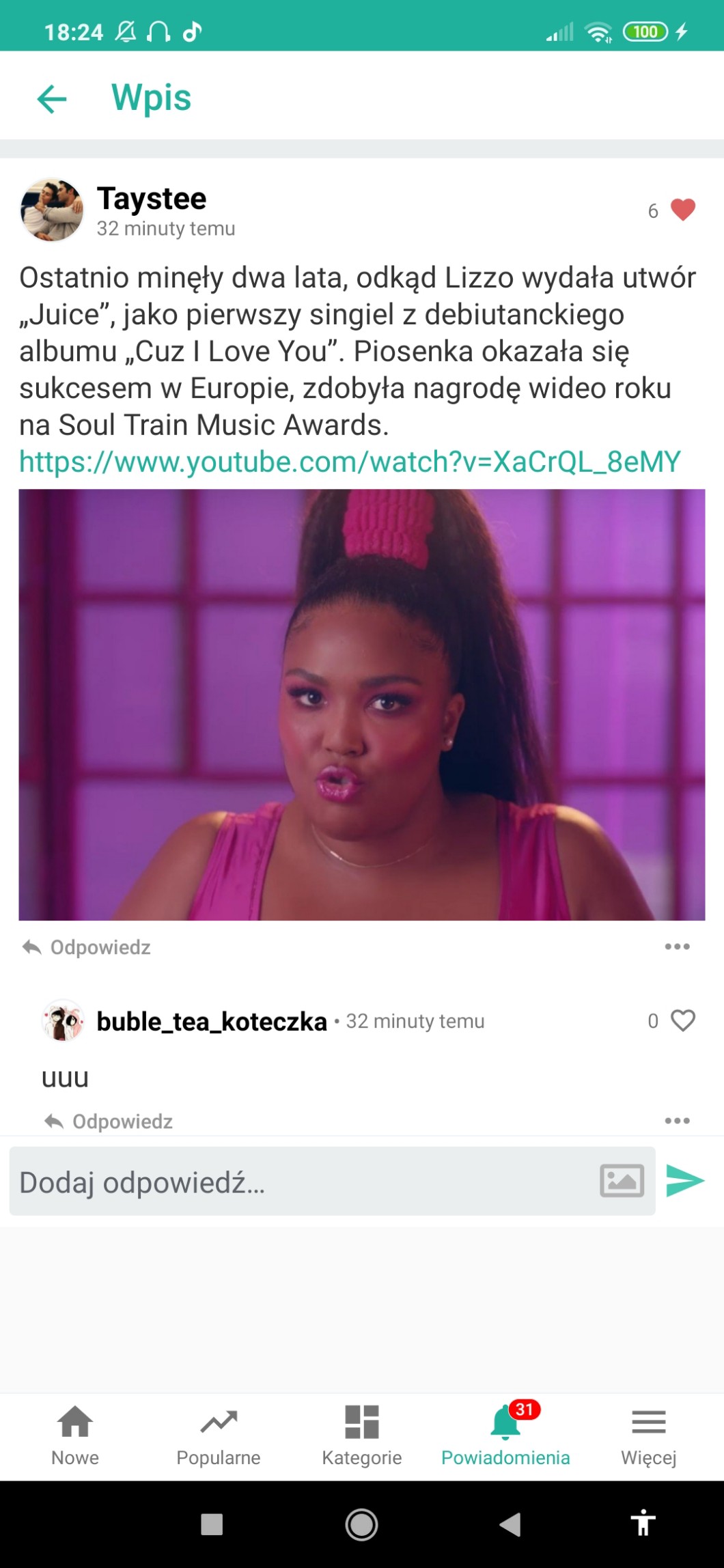Open Taystee's profile avatar
This screenshot has height=1568, width=724.
click(x=52, y=210)
